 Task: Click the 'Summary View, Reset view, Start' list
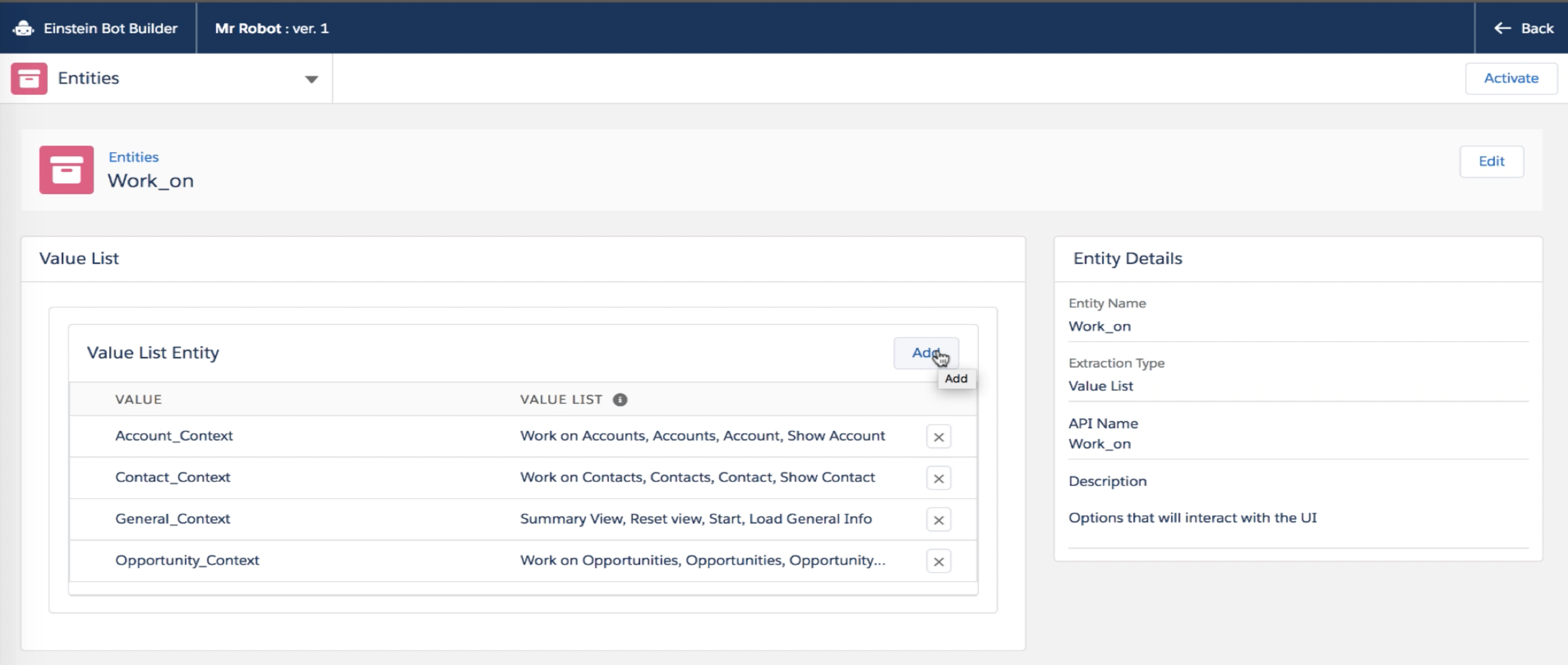click(696, 518)
